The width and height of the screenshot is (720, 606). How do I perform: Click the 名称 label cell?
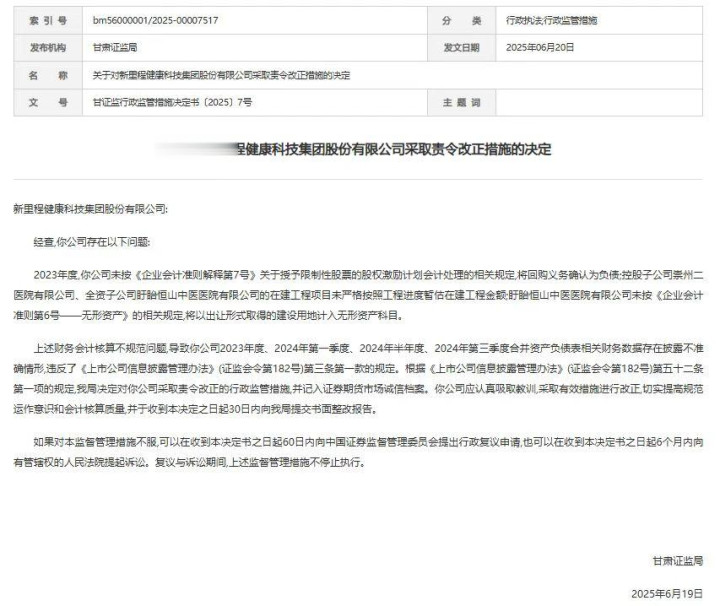click(48, 75)
